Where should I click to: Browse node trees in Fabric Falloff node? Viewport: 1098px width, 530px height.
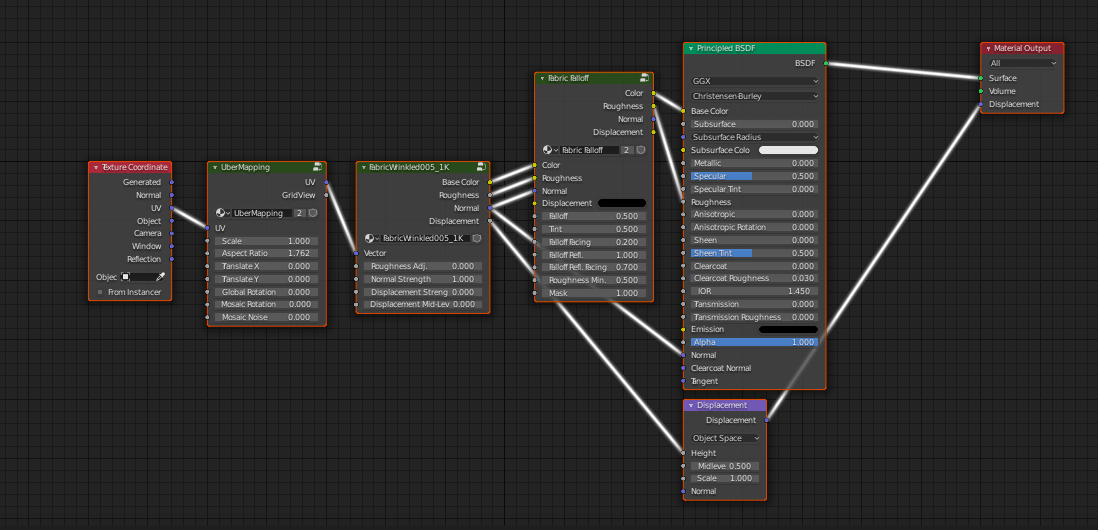tap(551, 150)
